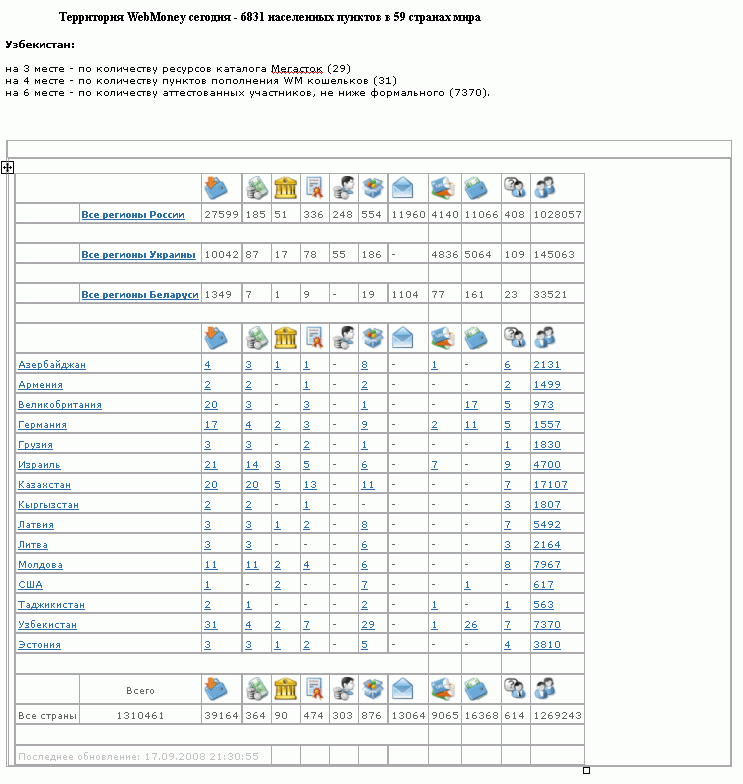The width and height of the screenshot is (743, 784).
Task: Click wallet-with-arrow icon in row above Азербайджан
Action: coord(216,338)
